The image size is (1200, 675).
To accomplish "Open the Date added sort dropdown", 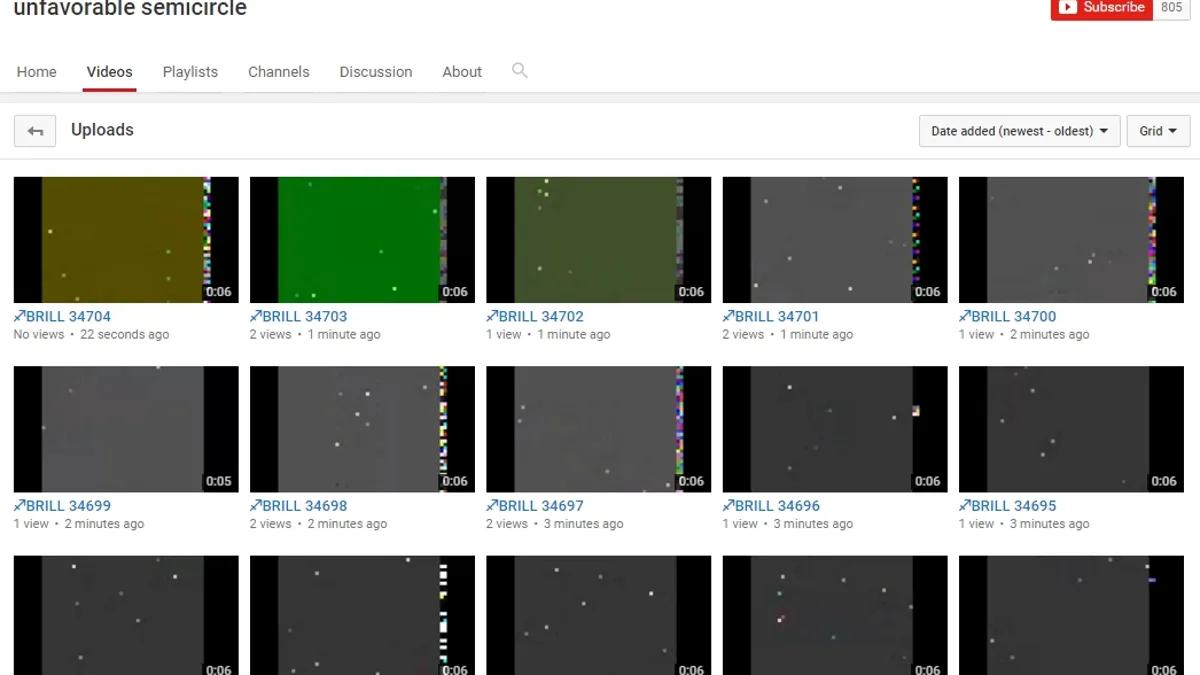I will [1019, 131].
